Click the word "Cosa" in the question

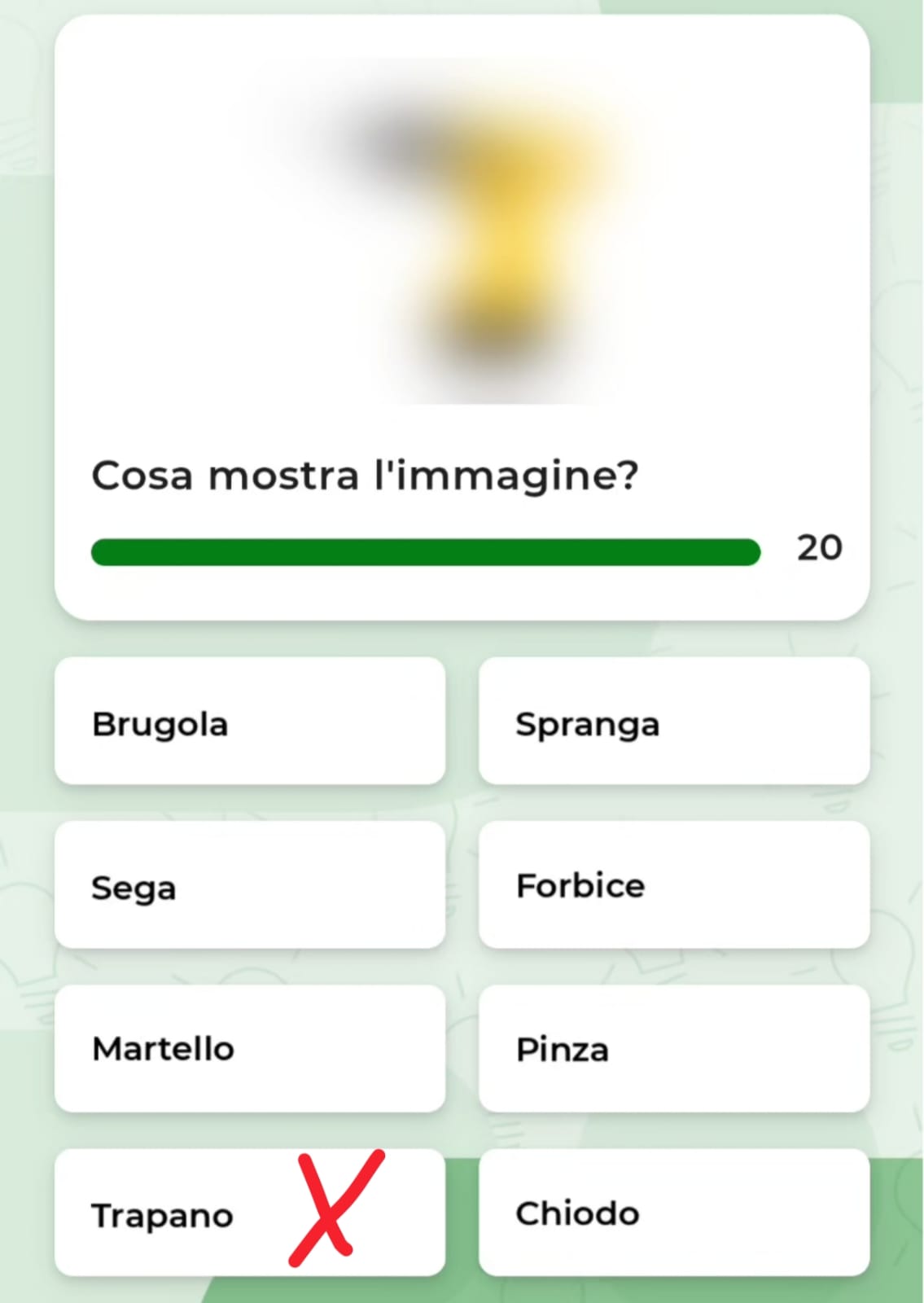point(142,476)
